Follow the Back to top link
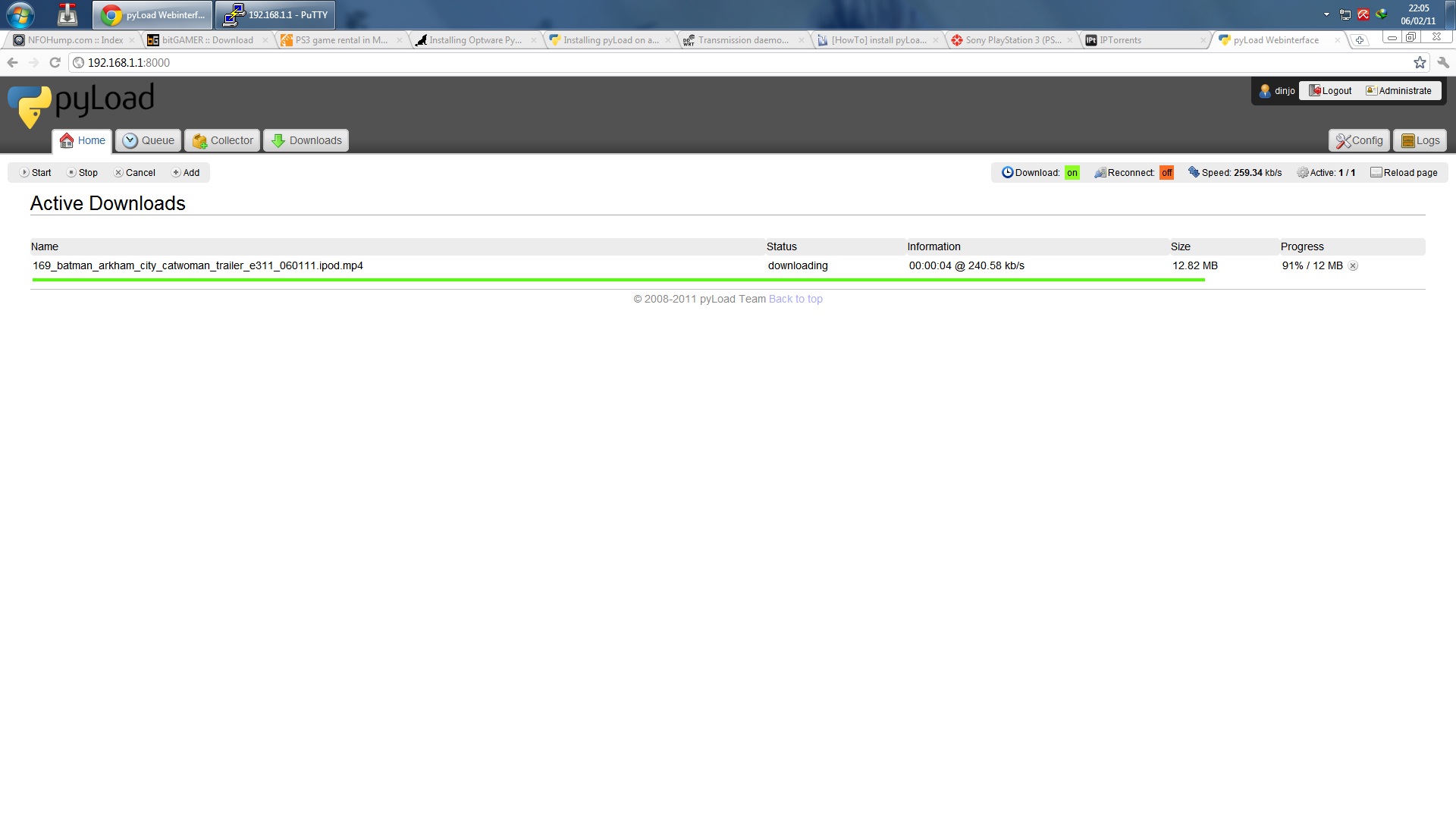The image size is (1456, 819). [795, 299]
